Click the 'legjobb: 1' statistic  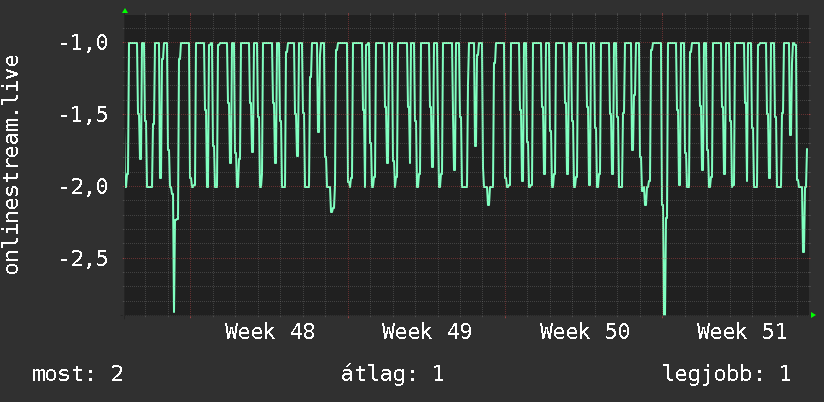tap(727, 374)
